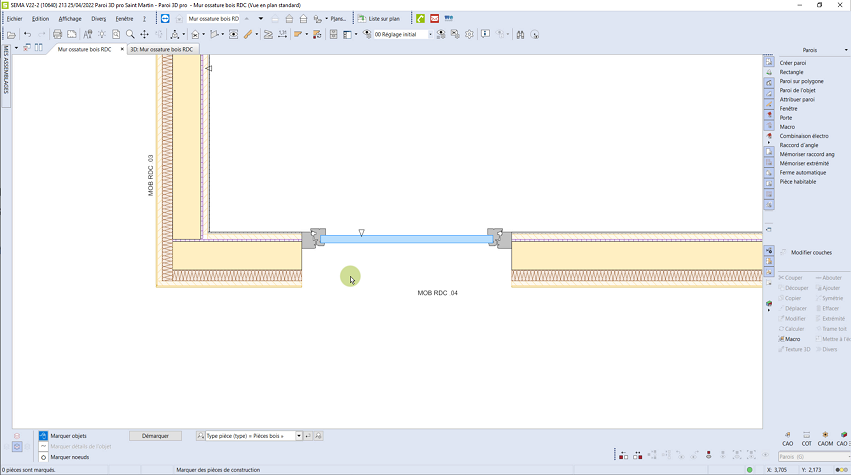Toggle Marquer noeuds option

(43, 457)
